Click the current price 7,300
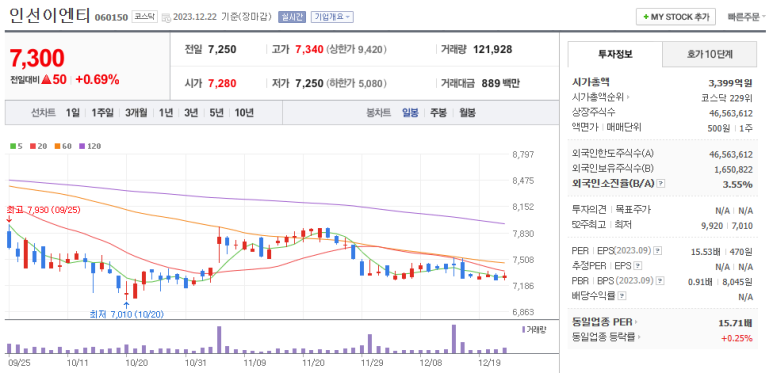 [x=37, y=59]
